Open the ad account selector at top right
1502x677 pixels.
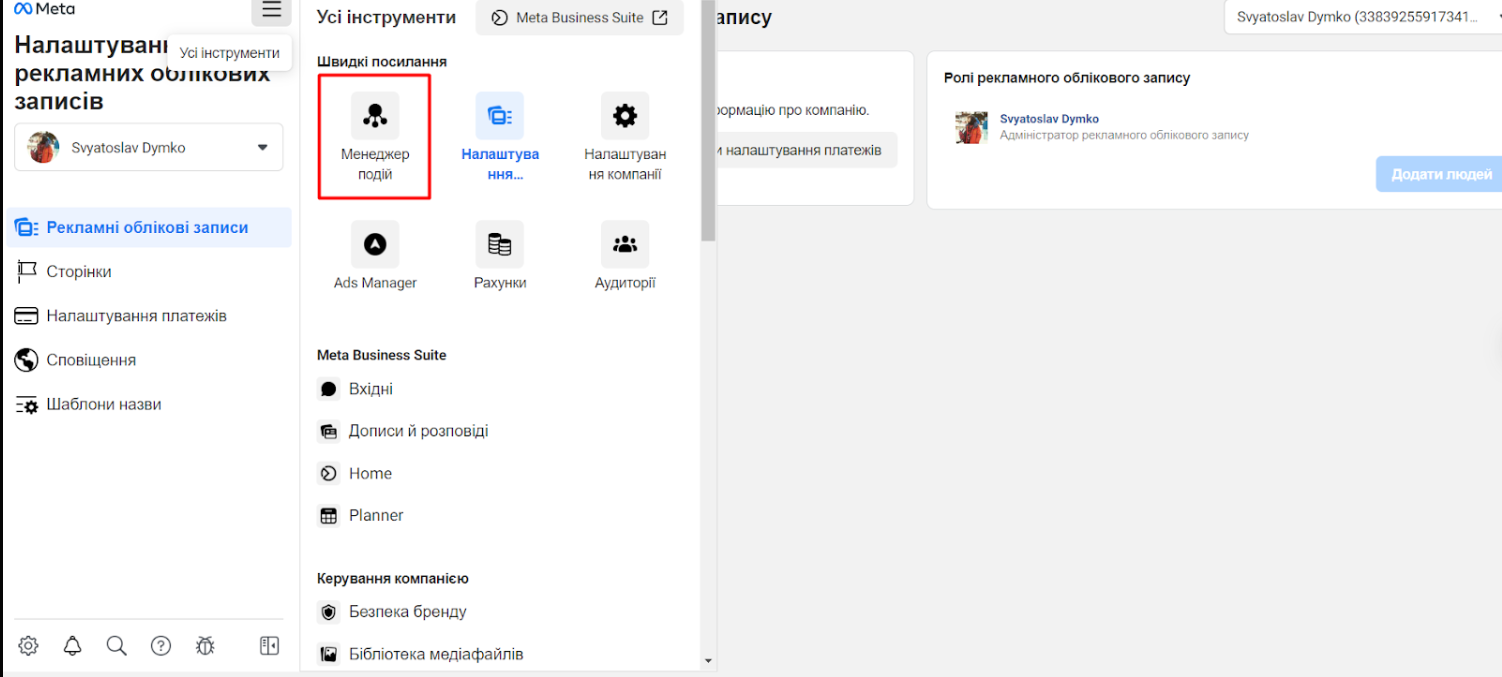click(1363, 17)
